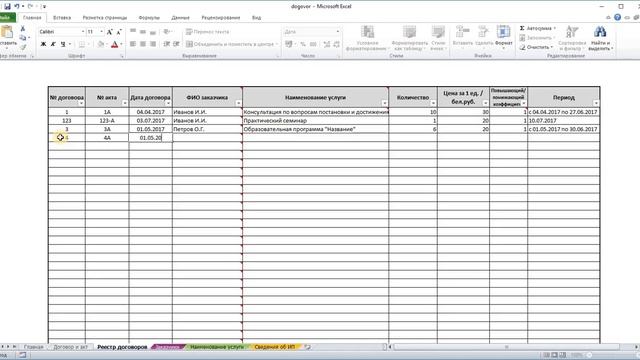Toggle middle vertical alignment
Viewport: 640px width, 360px height.
143,31
